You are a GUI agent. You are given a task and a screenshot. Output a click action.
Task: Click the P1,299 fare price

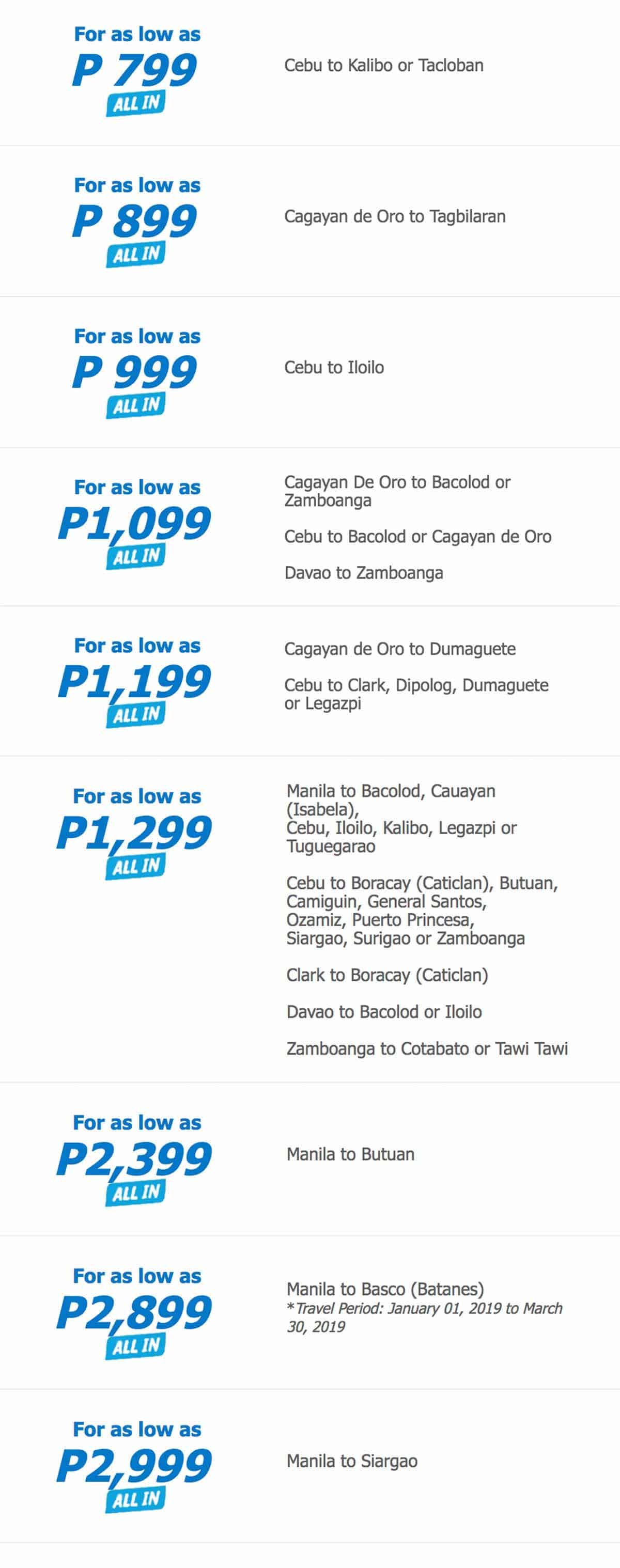click(x=135, y=832)
